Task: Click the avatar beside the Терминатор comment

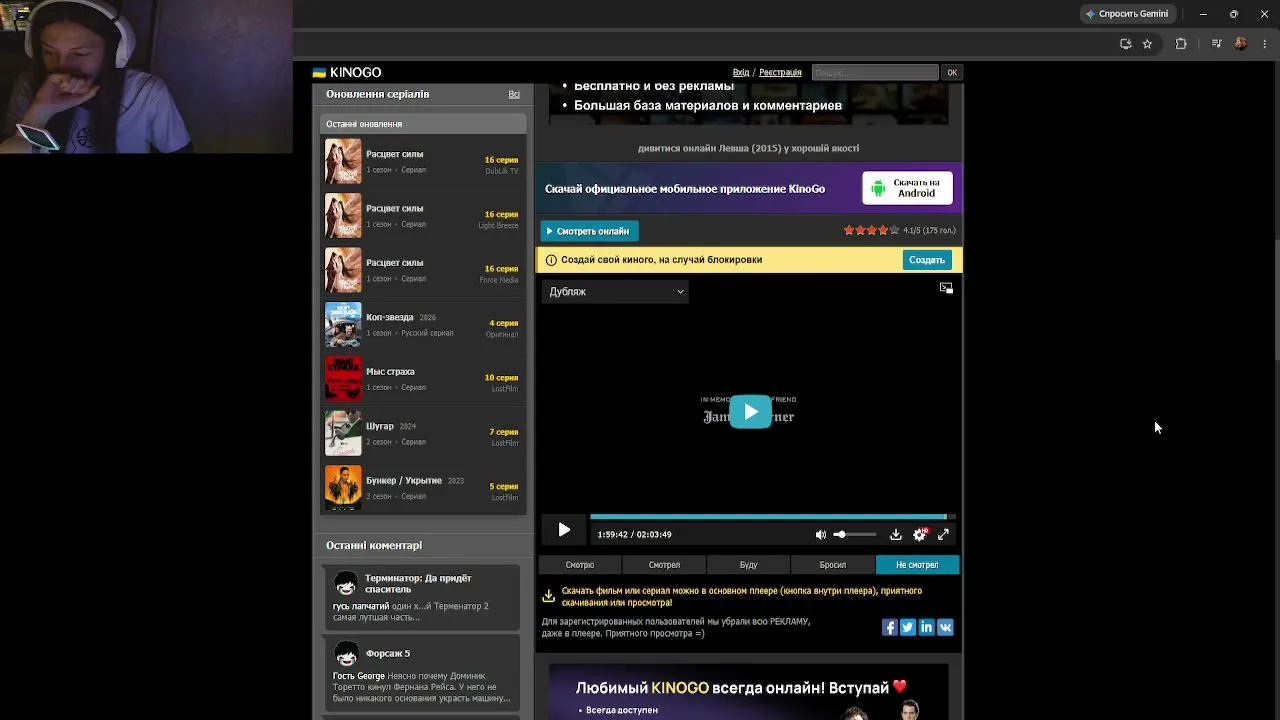Action: click(346, 583)
